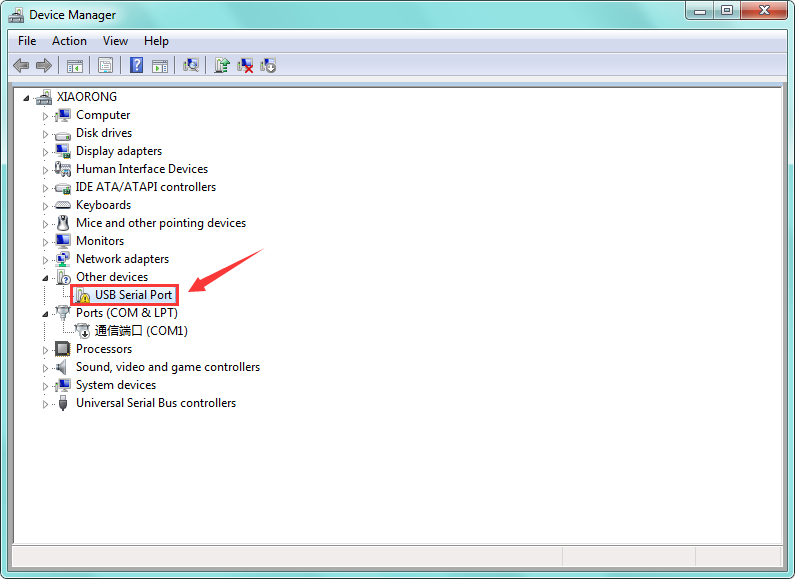Expand the Processors node arrow
This screenshot has height=579, width=795.
45,350
